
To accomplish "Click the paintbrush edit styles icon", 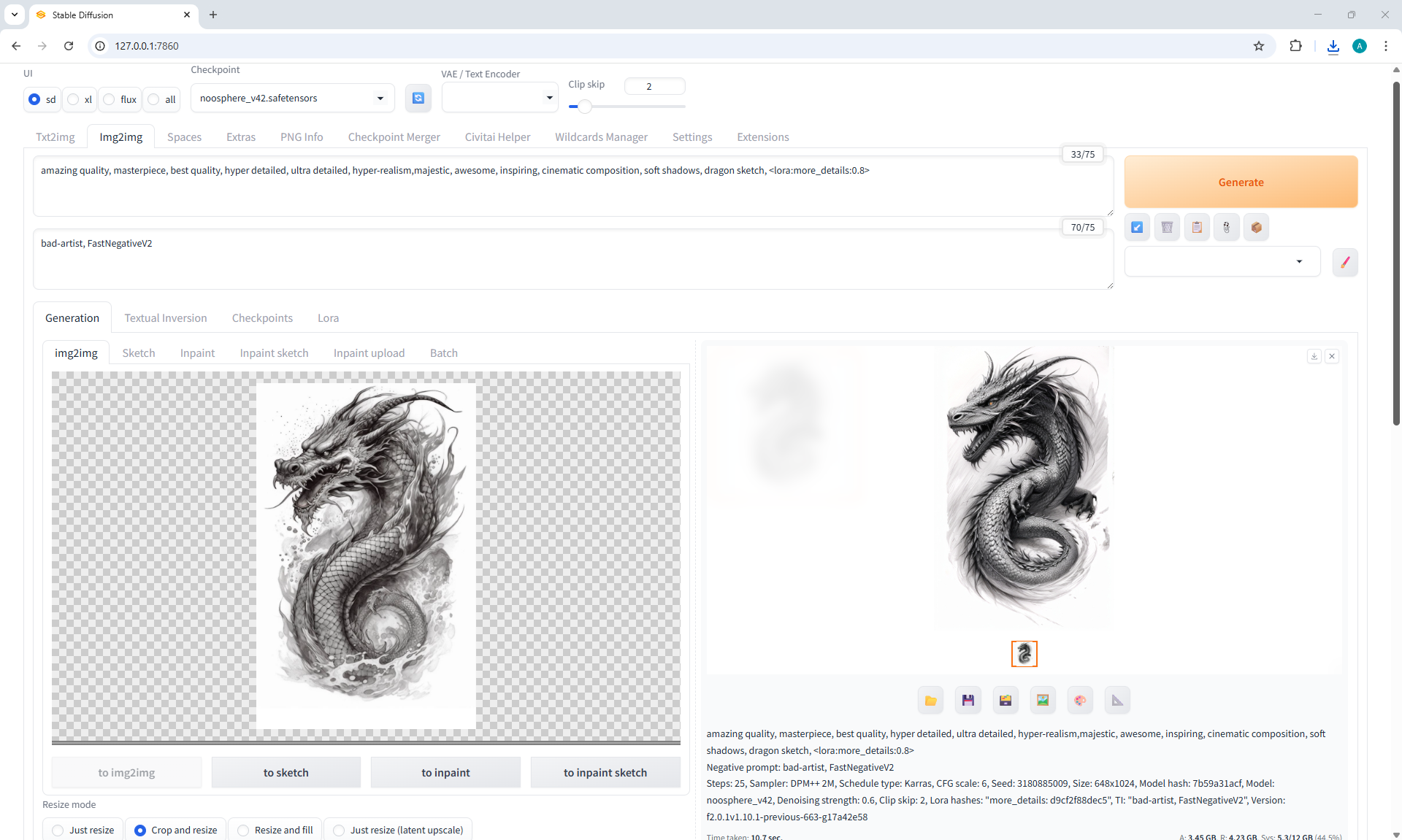I will (1345, 262).
